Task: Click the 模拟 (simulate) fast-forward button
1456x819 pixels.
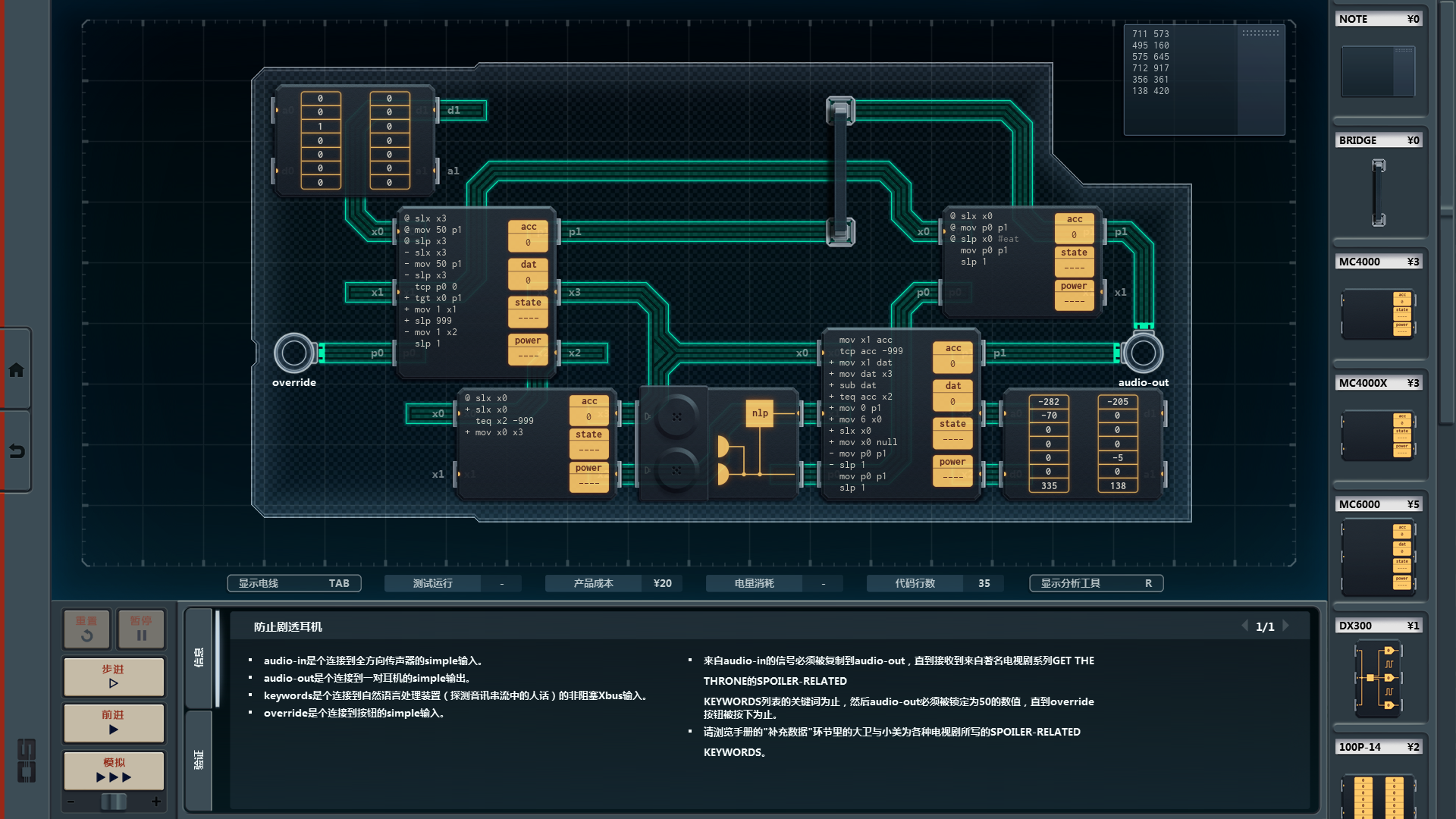Action: (x=114, y=770)
